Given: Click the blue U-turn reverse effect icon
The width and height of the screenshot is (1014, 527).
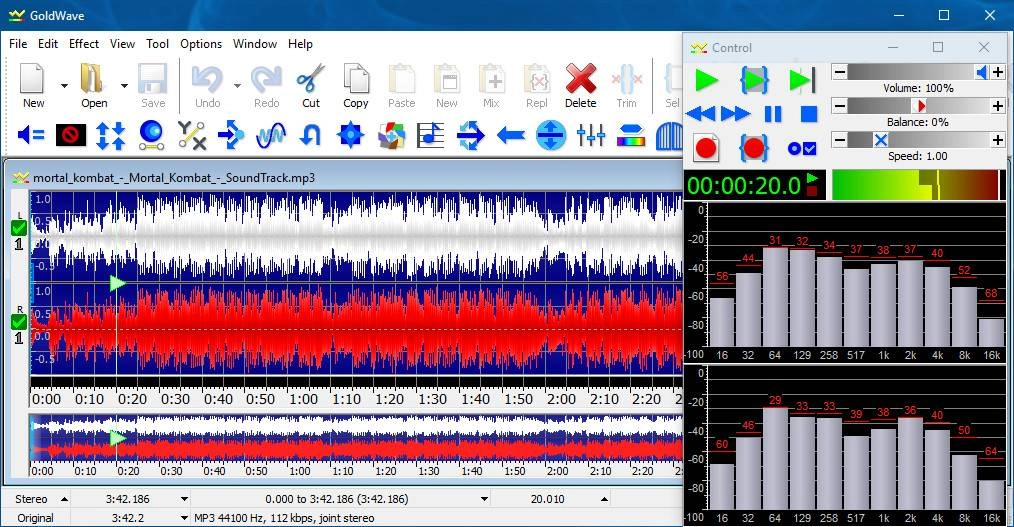Looking at the screenshot, I should 310,136.
